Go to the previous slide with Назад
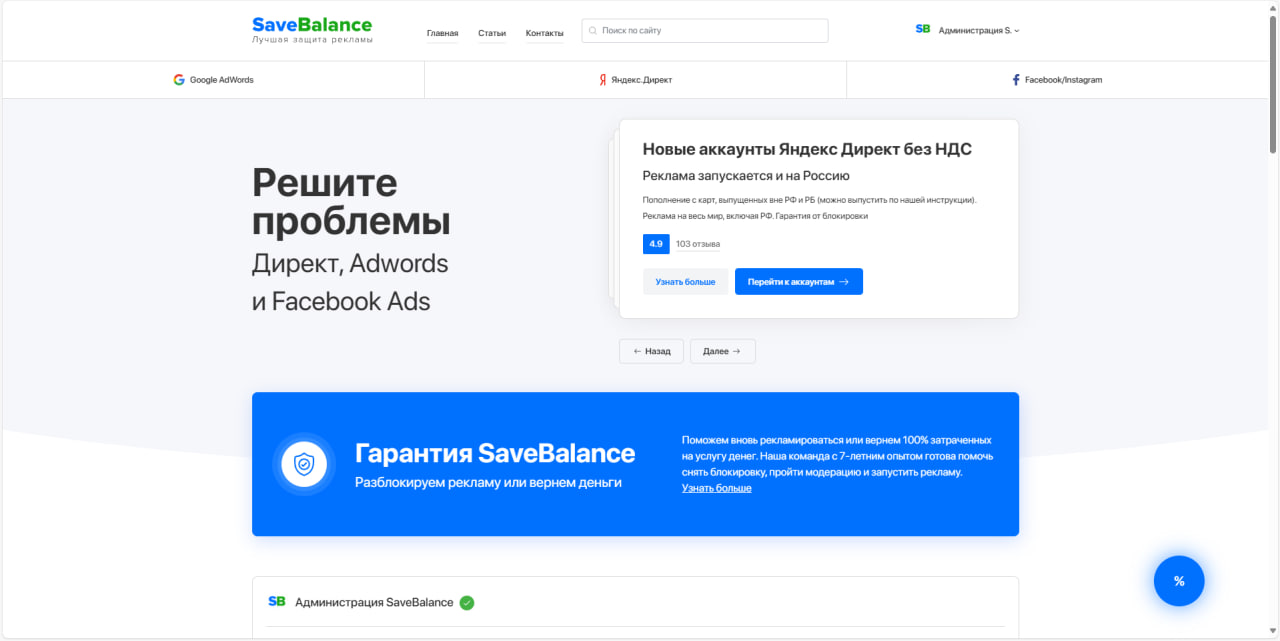Image resolution: width=1280 pixels, height=641 pixels. tap(652, 351)
